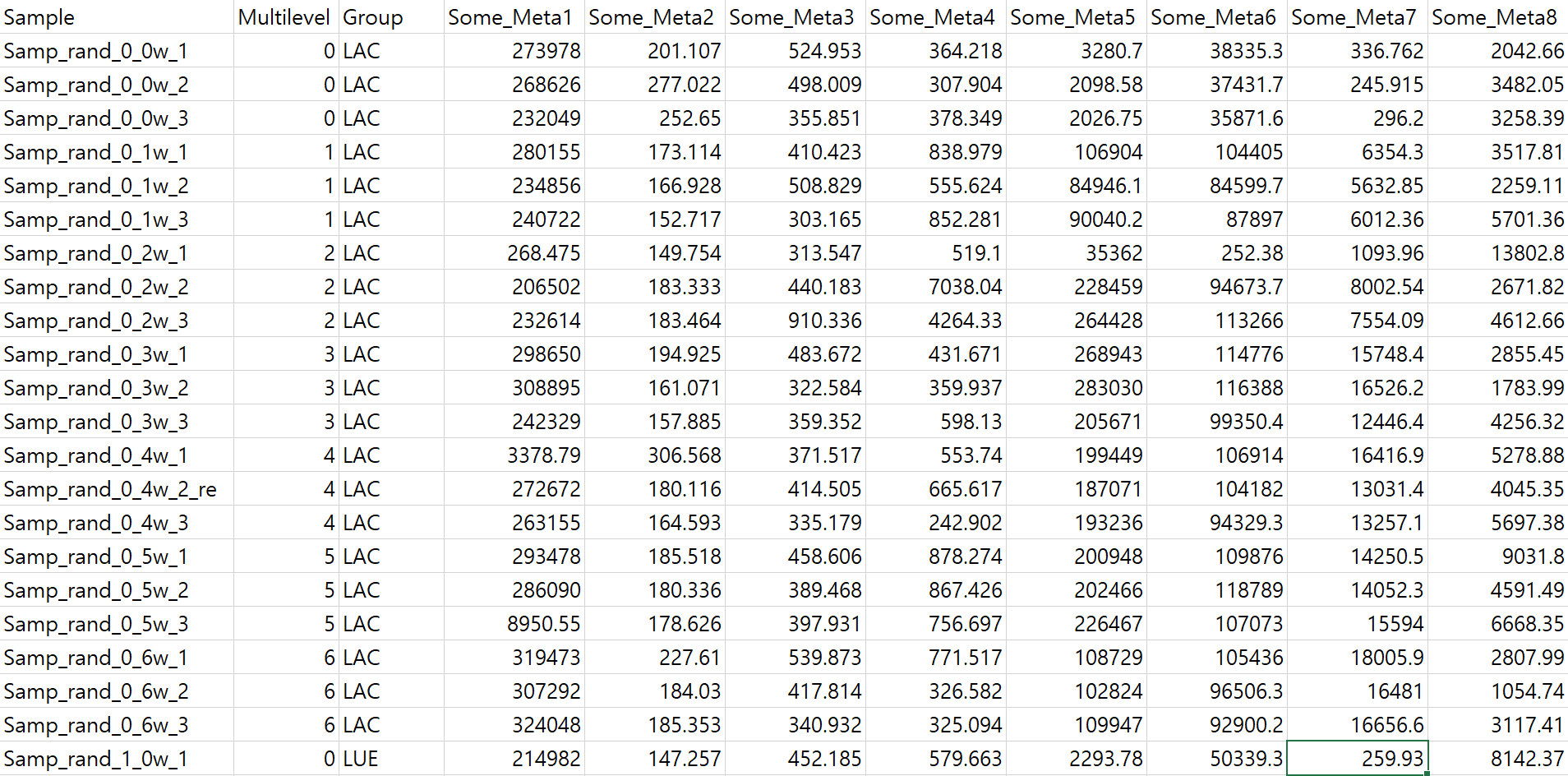
Task: Click the Some_Meta3 header cell
Action: [796, 17]
